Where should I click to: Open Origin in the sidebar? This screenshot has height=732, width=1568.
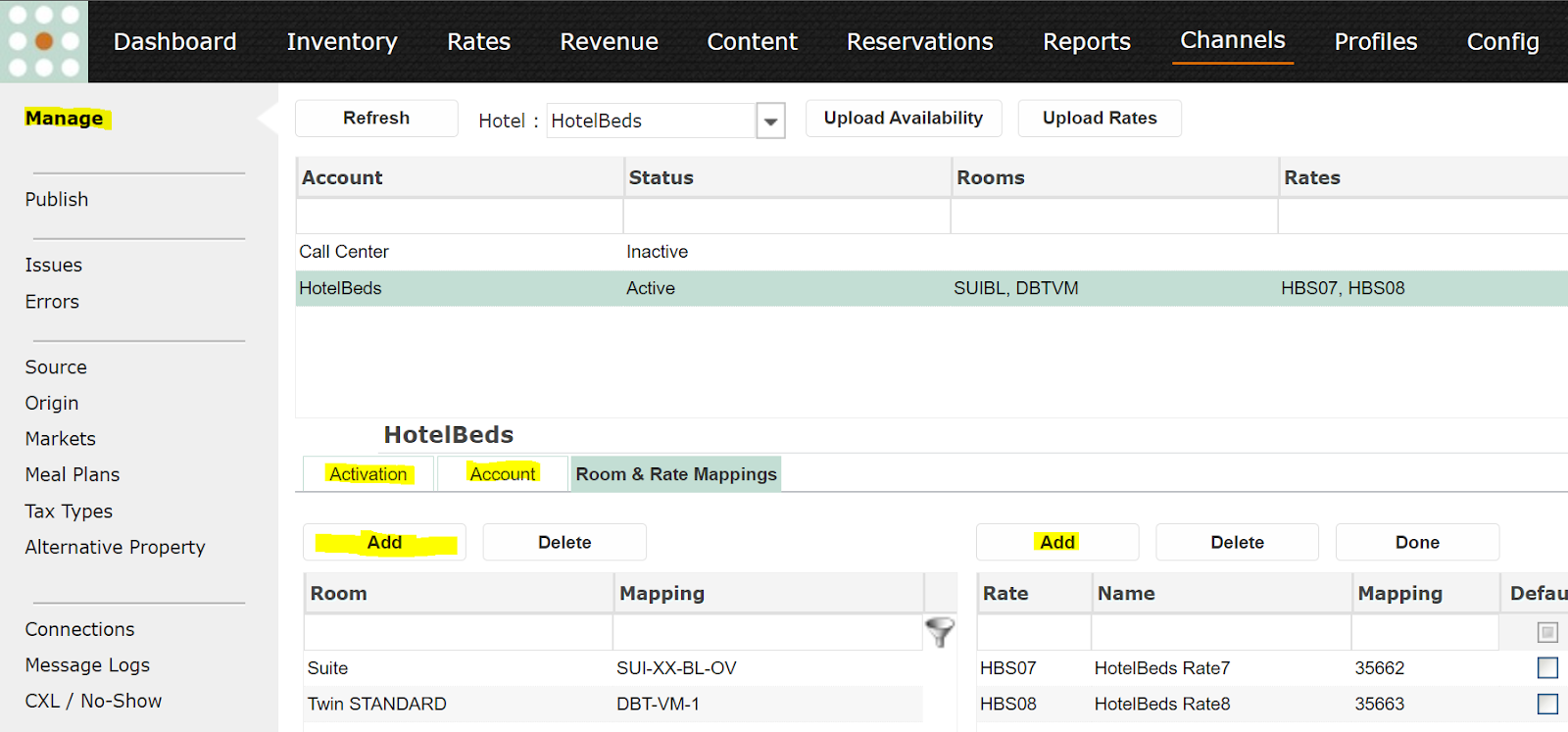point(52,403)
